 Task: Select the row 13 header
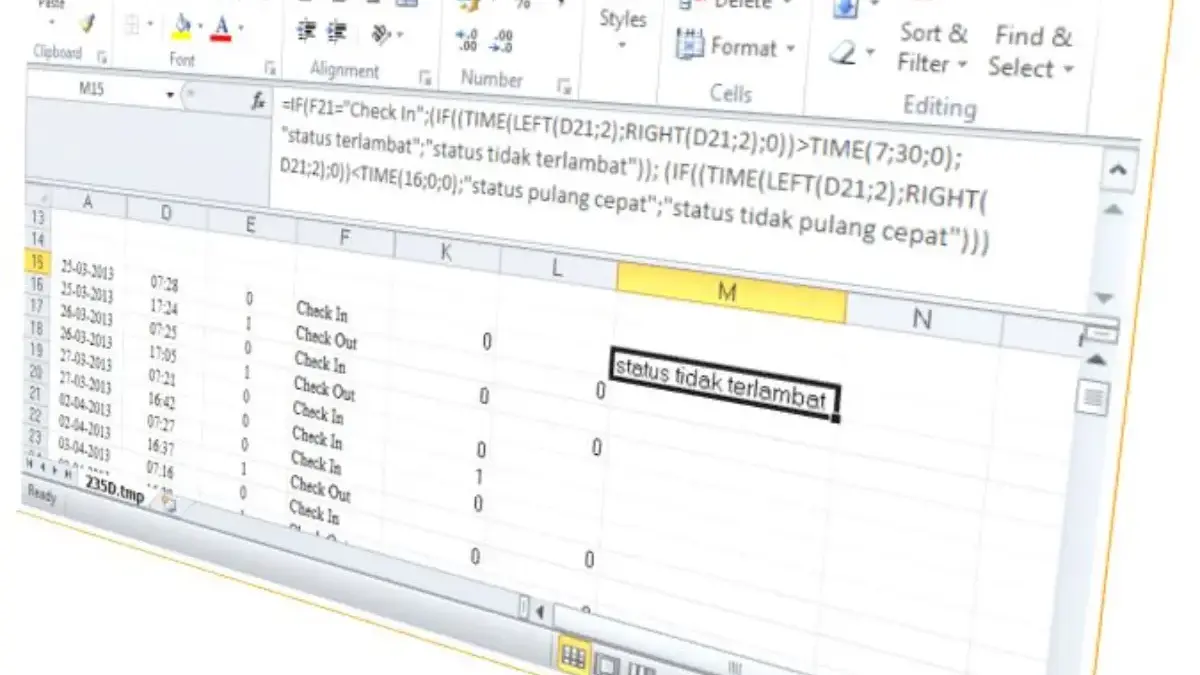tap(39, 218)
